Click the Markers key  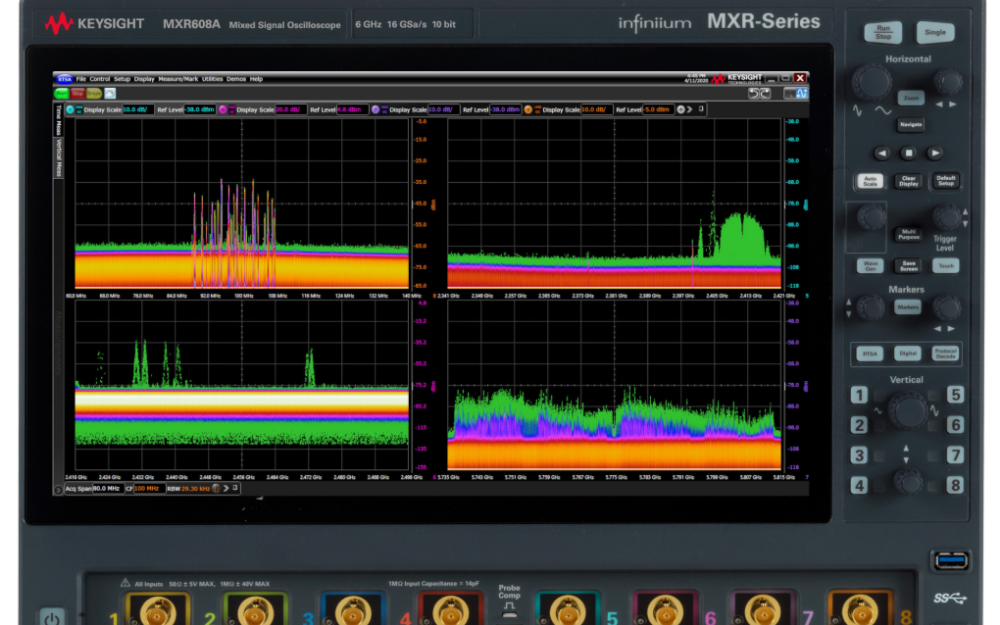pos(908,307)
